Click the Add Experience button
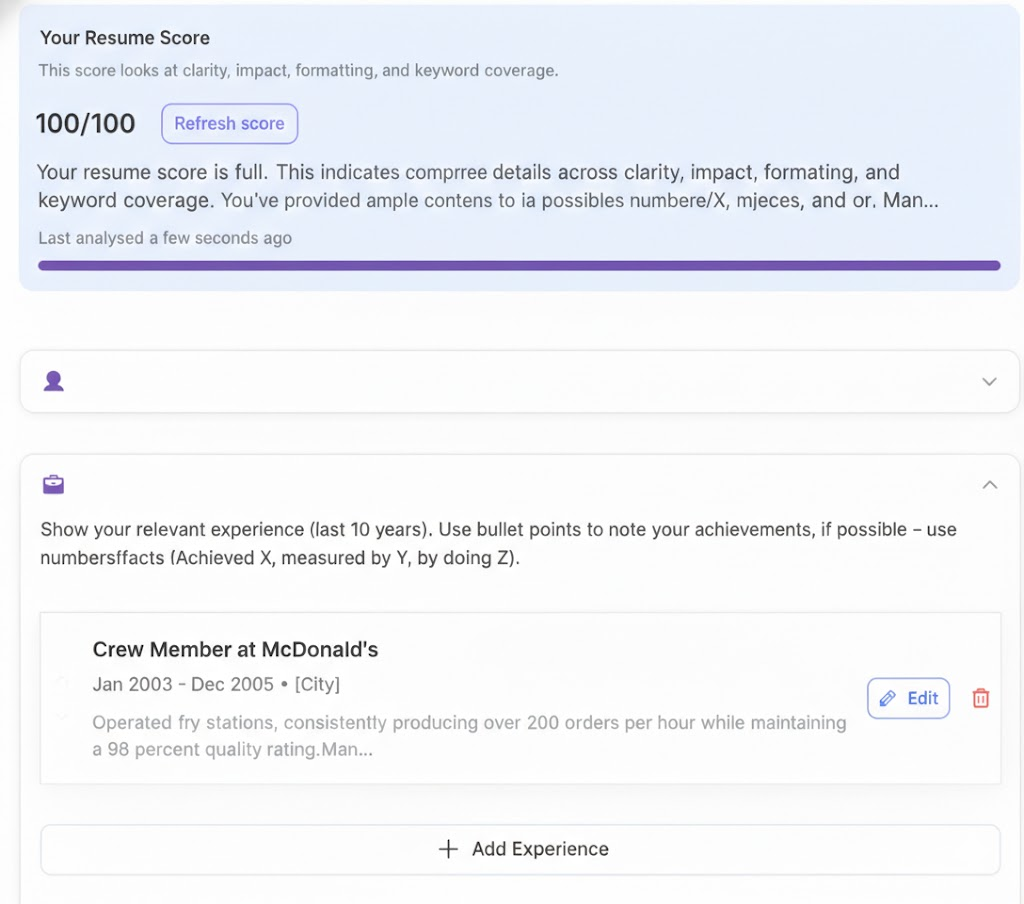 point(521,848)
